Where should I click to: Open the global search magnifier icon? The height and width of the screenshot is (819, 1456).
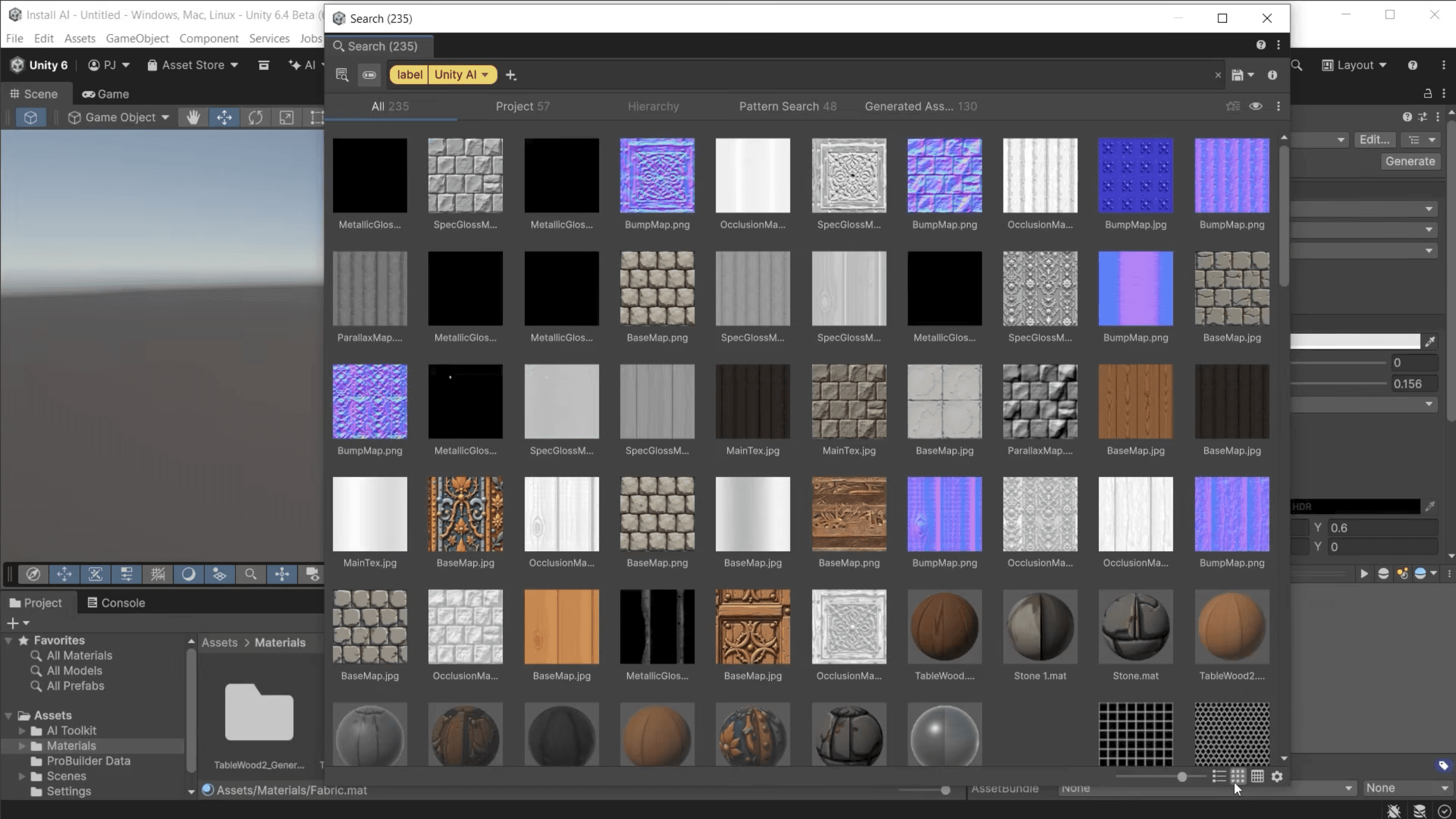(x=1297, y=65)
